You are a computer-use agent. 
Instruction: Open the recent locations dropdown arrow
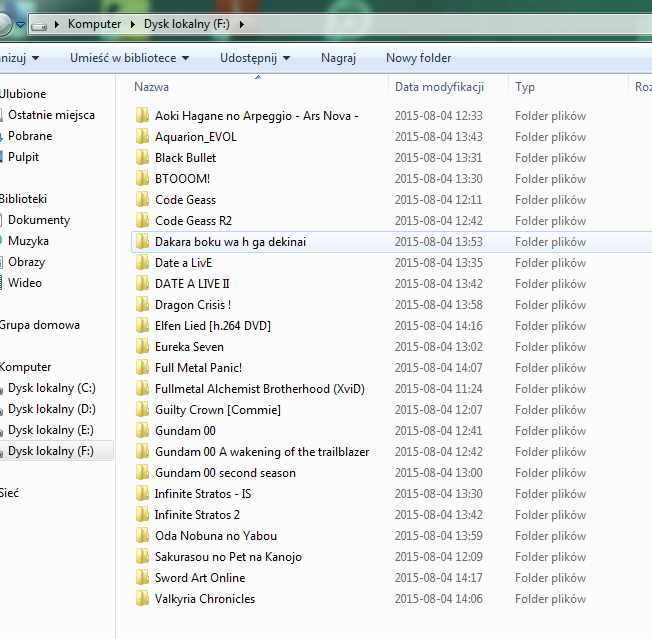point(20,25)
